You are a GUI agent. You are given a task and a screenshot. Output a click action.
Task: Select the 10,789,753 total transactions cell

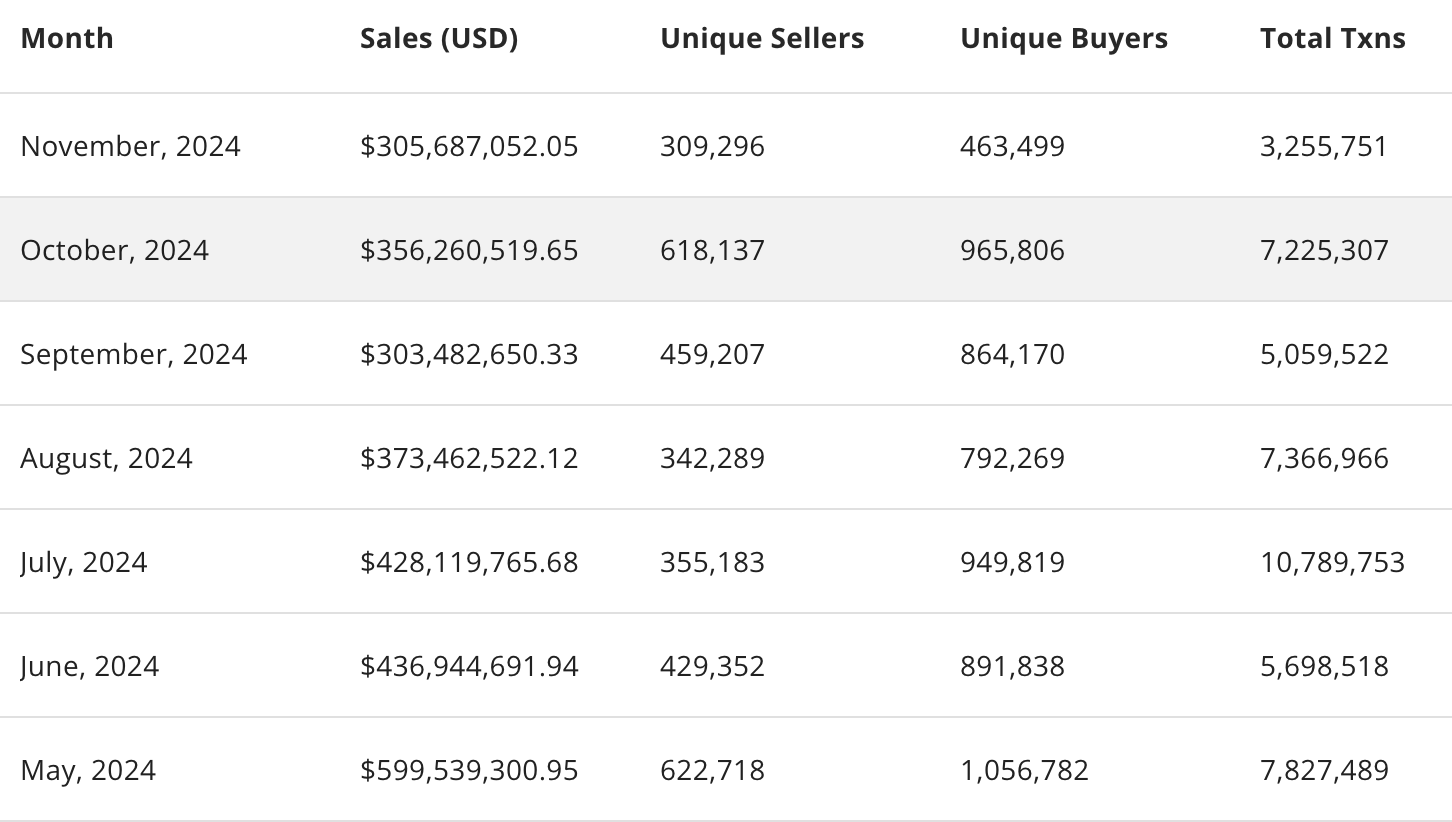pyautogui.click(x=1332, y=562)
